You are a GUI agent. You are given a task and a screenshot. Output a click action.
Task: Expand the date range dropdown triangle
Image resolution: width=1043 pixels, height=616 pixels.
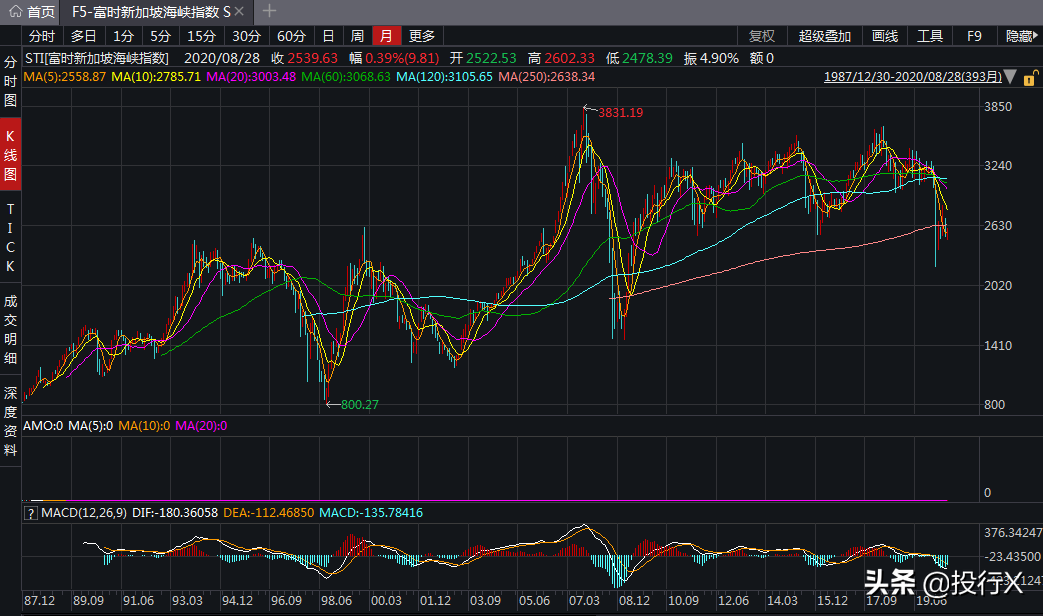1010,77
